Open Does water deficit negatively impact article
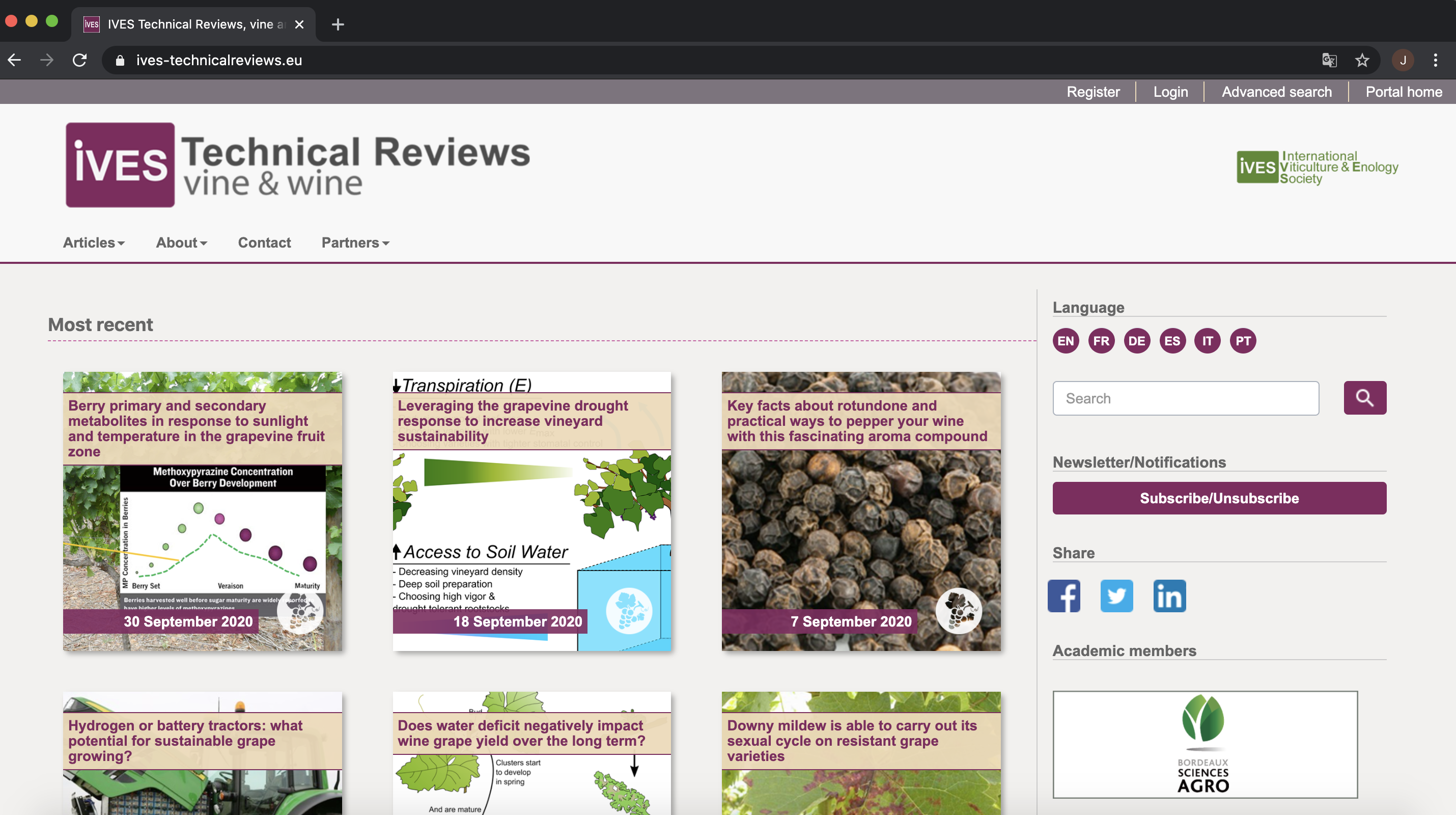 tap(521, 733)
